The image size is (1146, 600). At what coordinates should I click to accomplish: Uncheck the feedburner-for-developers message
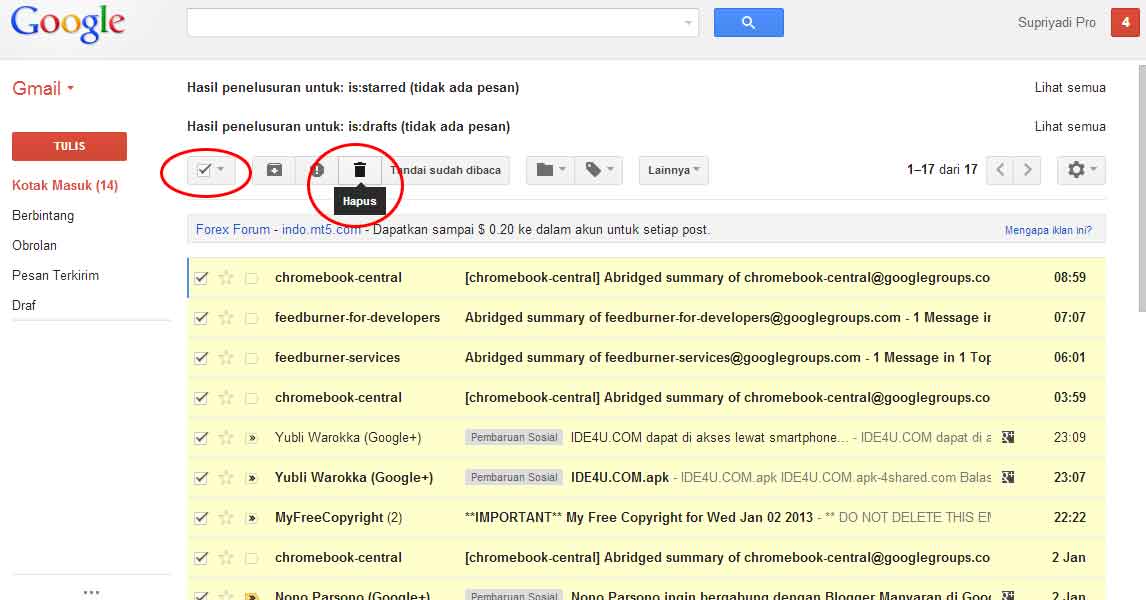(201, 318)
